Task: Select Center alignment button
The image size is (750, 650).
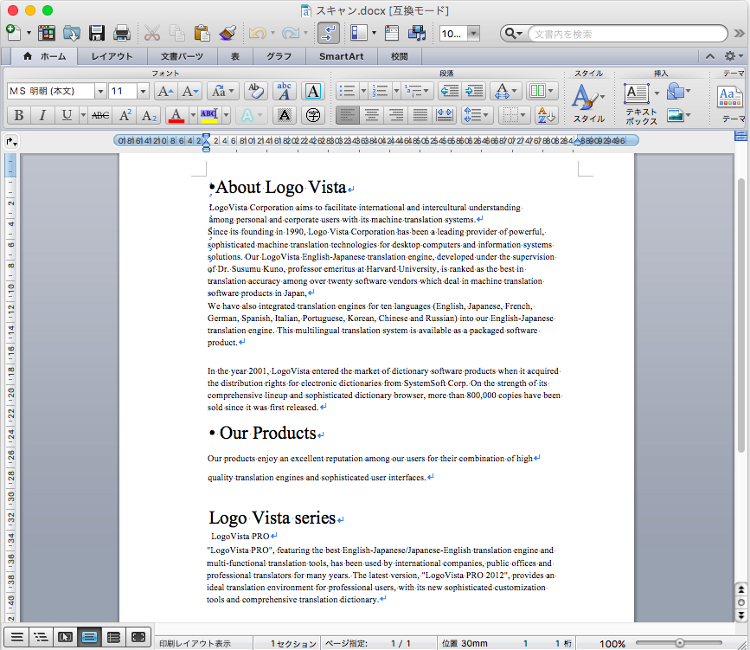Action: [x=372, y=115]
